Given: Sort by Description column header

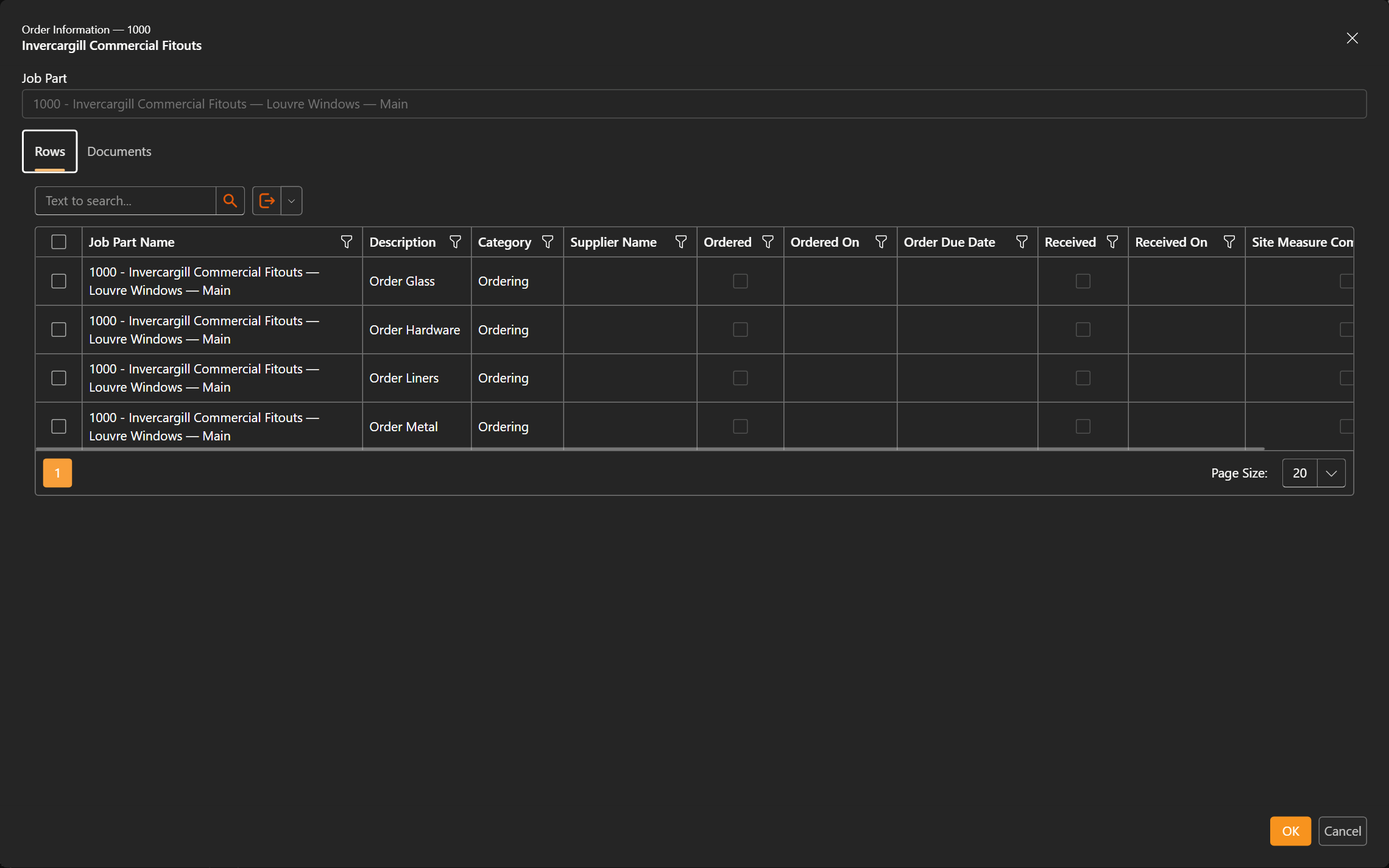Looking at the screenshot, I should (x=403, y=242).
